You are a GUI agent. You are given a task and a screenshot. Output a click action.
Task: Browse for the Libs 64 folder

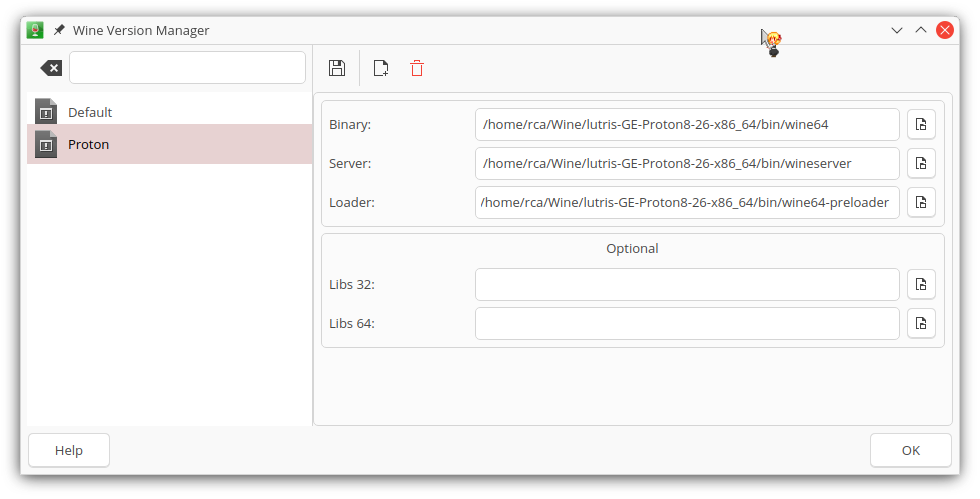pos(921,323)
